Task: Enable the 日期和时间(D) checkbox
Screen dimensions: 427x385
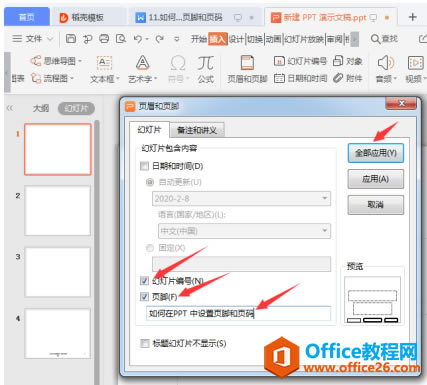Action: [144, 166]
